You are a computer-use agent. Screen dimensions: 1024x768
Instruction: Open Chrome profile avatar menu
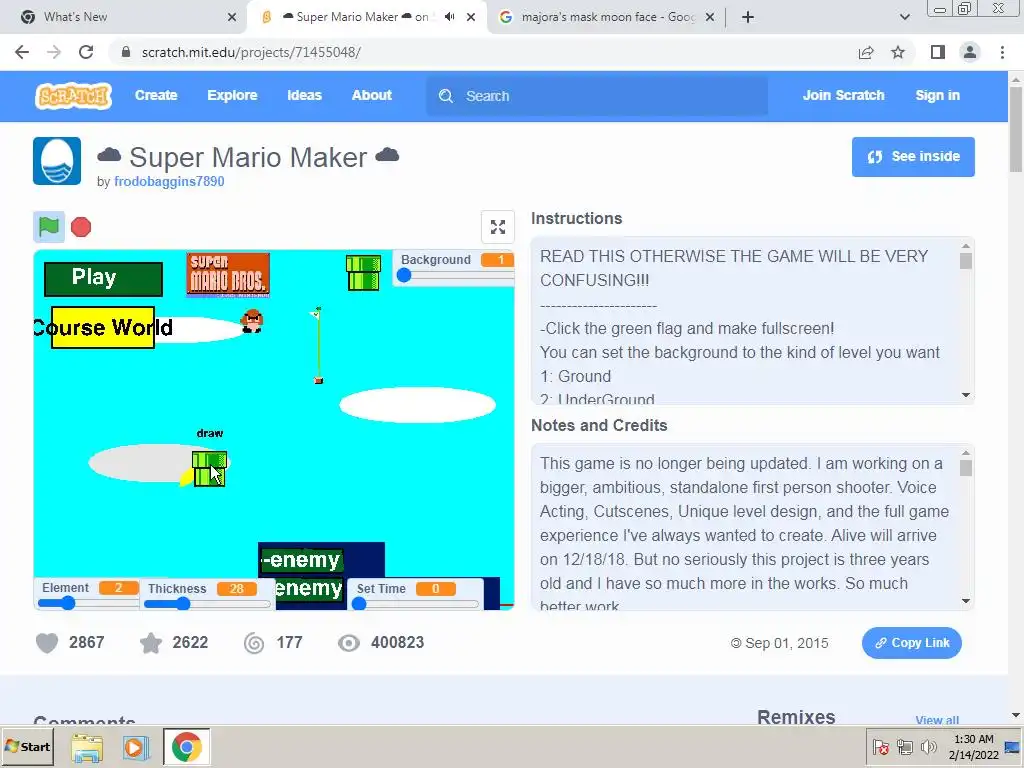click(970, 52)
